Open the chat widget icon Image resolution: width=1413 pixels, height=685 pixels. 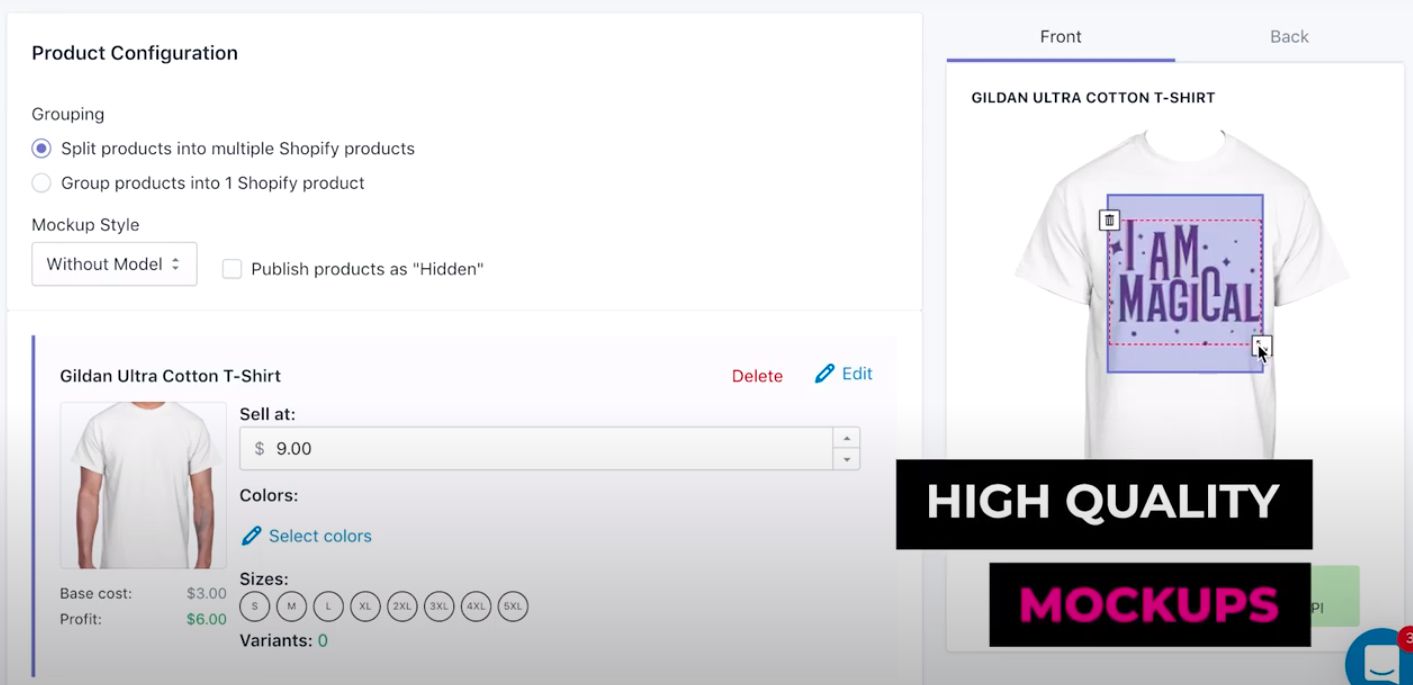(x=1382, y=660)
